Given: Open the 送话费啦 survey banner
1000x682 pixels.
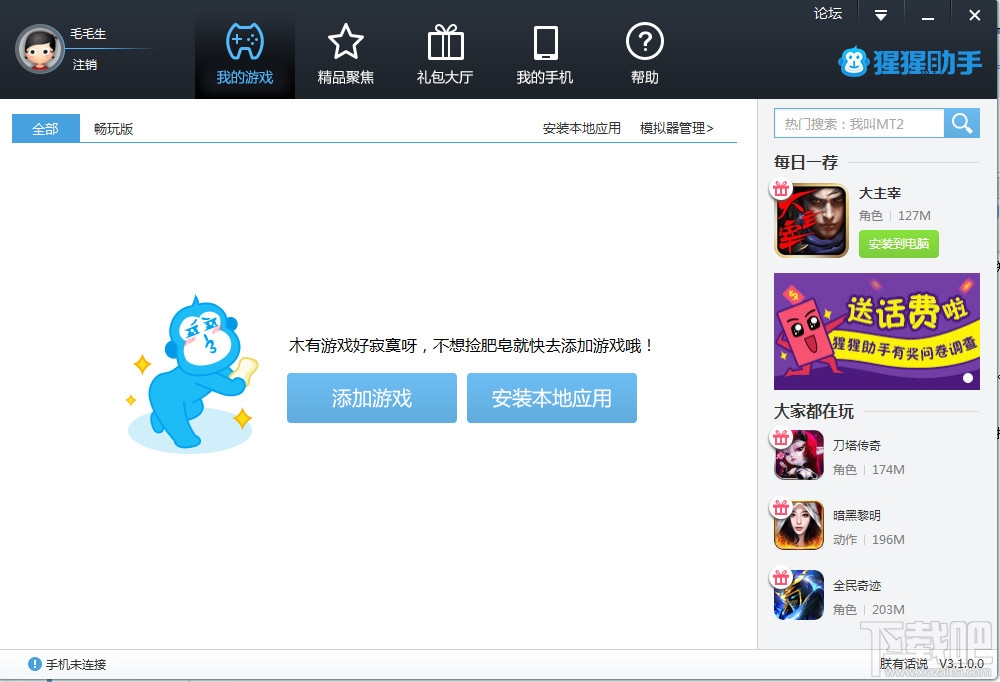Looking at the screenshot, I should coord(877,331).
